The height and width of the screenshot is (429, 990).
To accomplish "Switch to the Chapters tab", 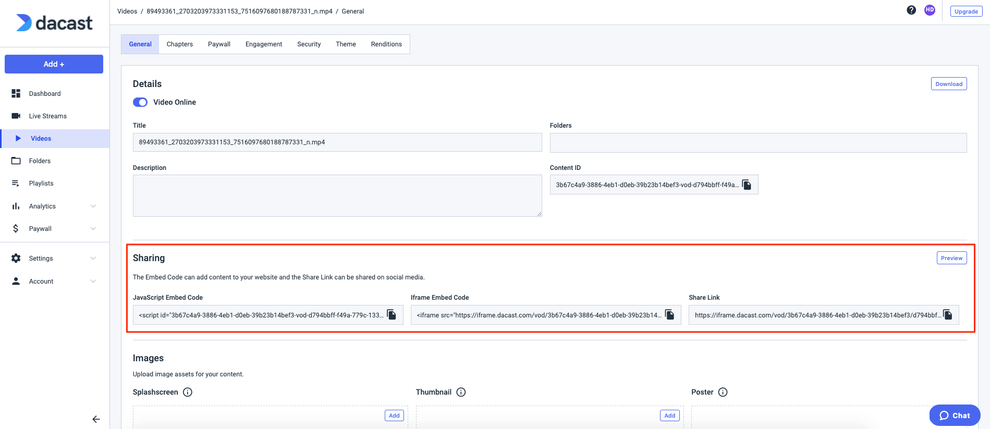I will click(180, 44).
